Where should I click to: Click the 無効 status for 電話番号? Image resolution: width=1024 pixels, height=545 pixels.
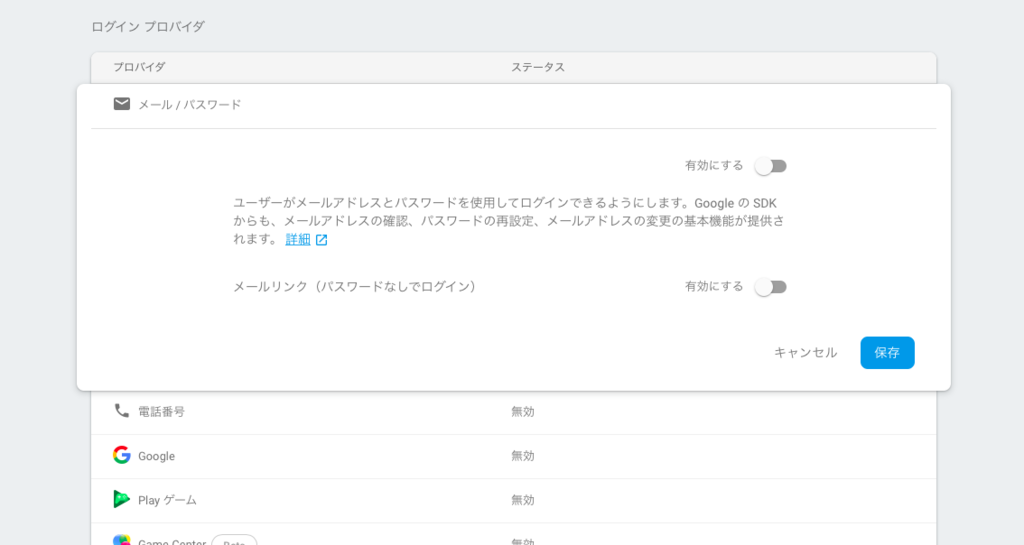coord(522,412)
